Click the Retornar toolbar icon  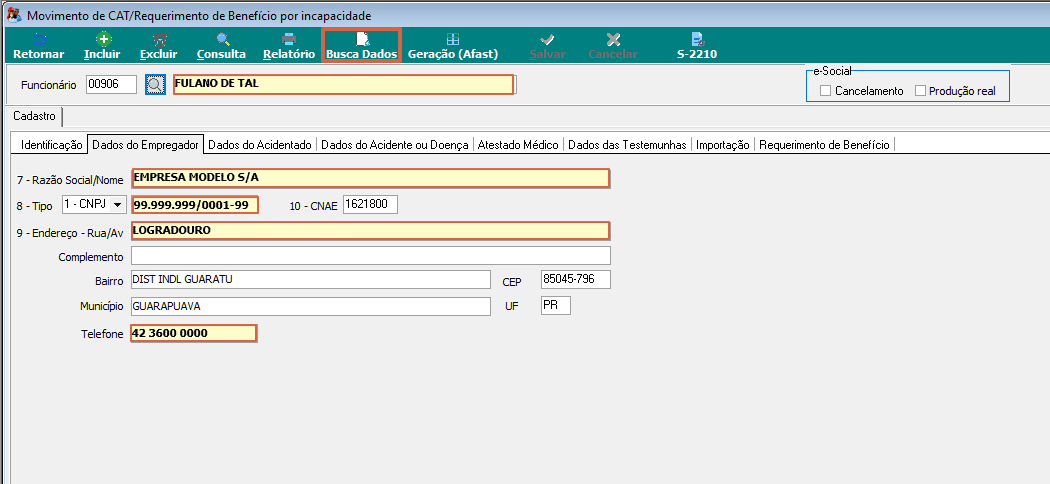click(x=39, y=39)
